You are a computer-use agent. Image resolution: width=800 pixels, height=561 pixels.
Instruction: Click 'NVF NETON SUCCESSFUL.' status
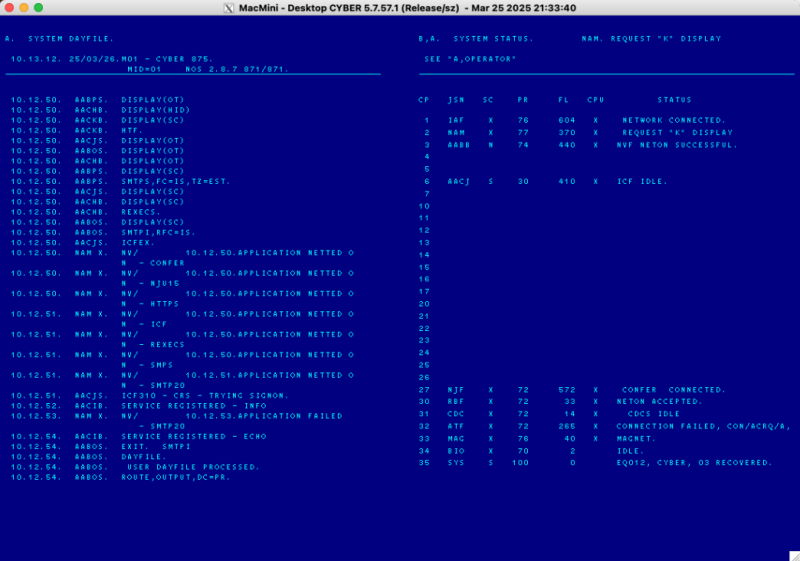(677, 145)
